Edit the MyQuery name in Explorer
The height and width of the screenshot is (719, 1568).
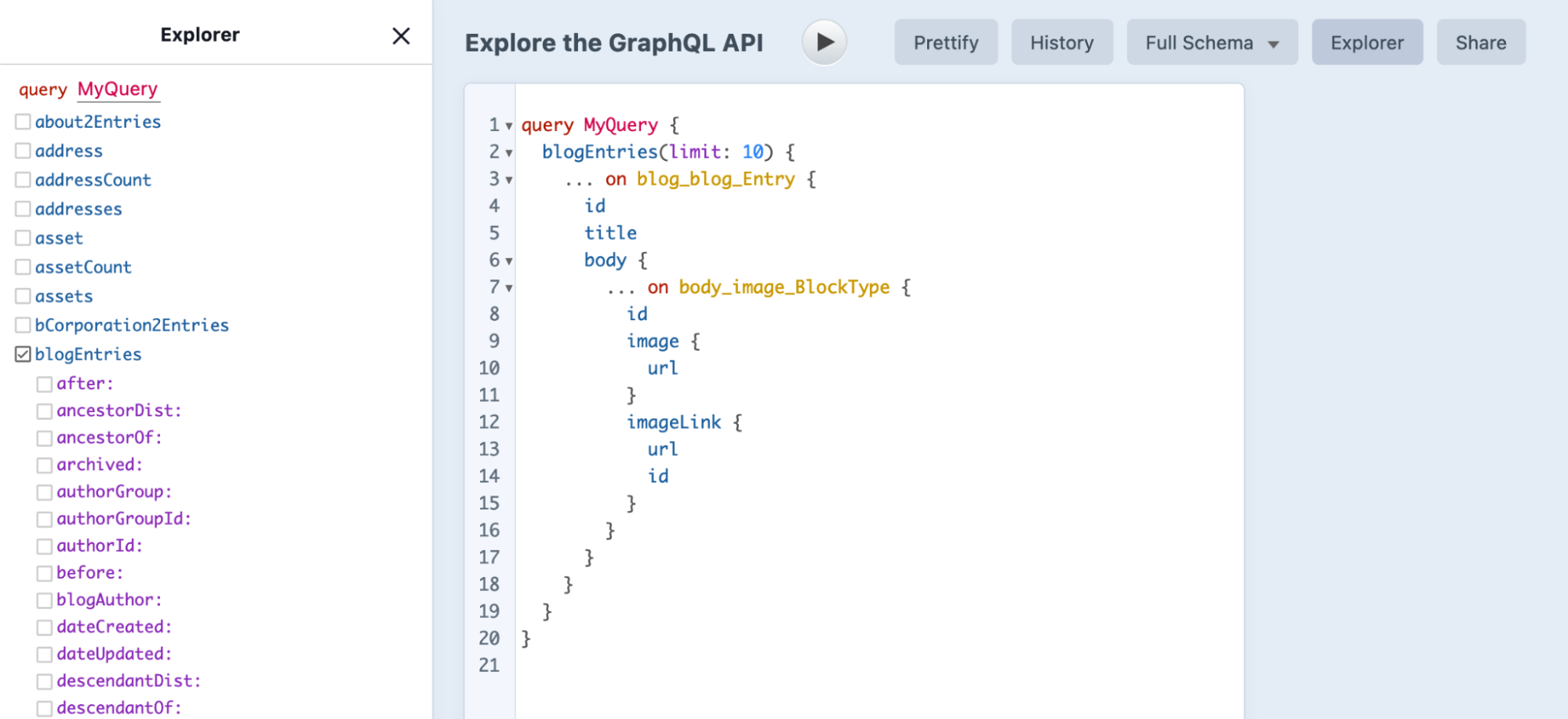click(x=118, y=89)
